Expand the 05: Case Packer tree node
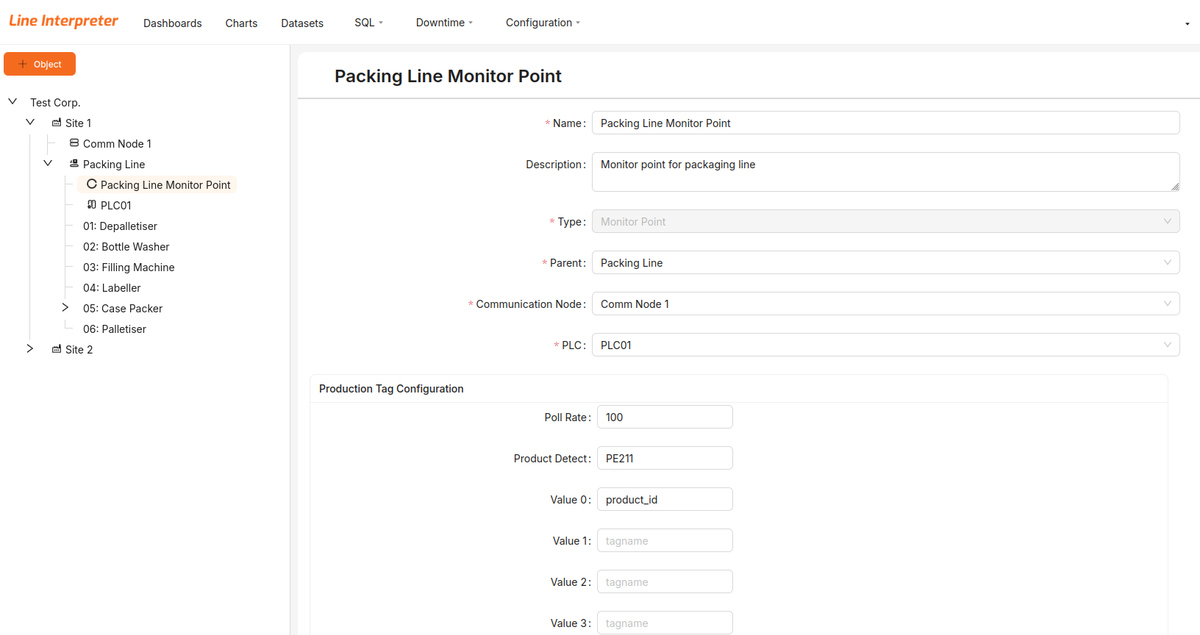This screenshot has height=635, width=1200. click(64, 308)
